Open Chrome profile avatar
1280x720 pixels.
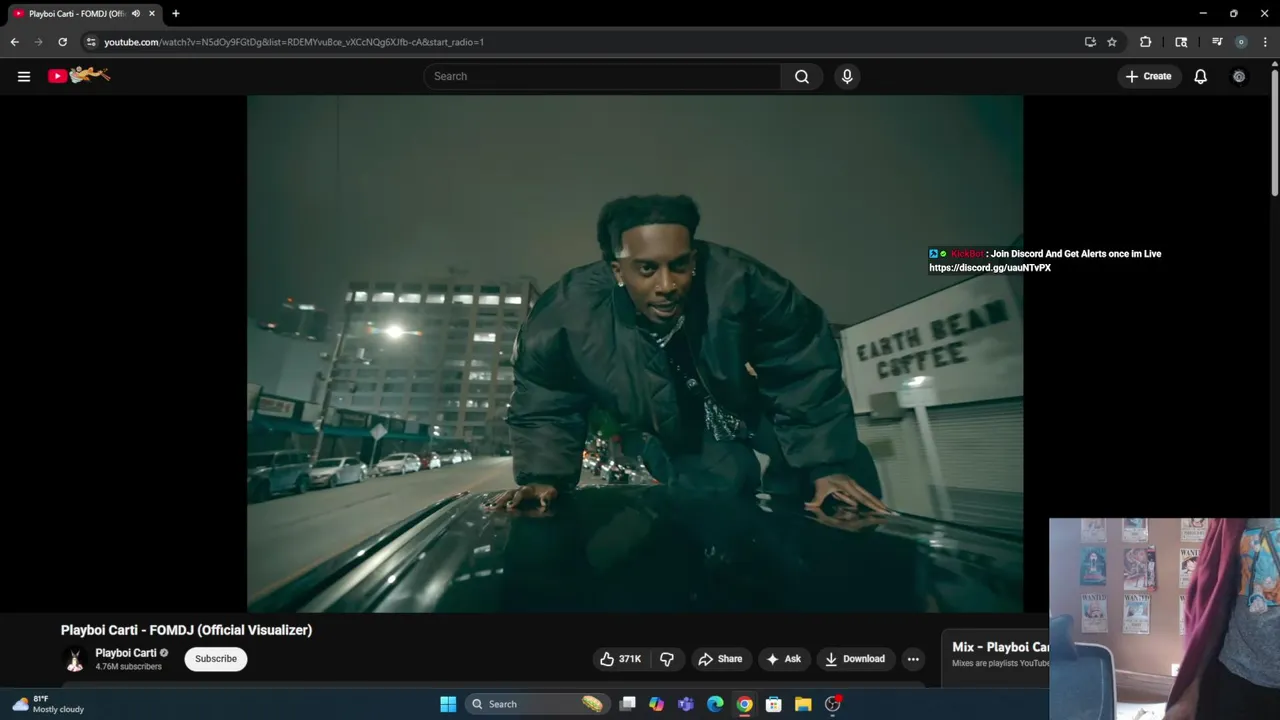tap(1241, 42)
